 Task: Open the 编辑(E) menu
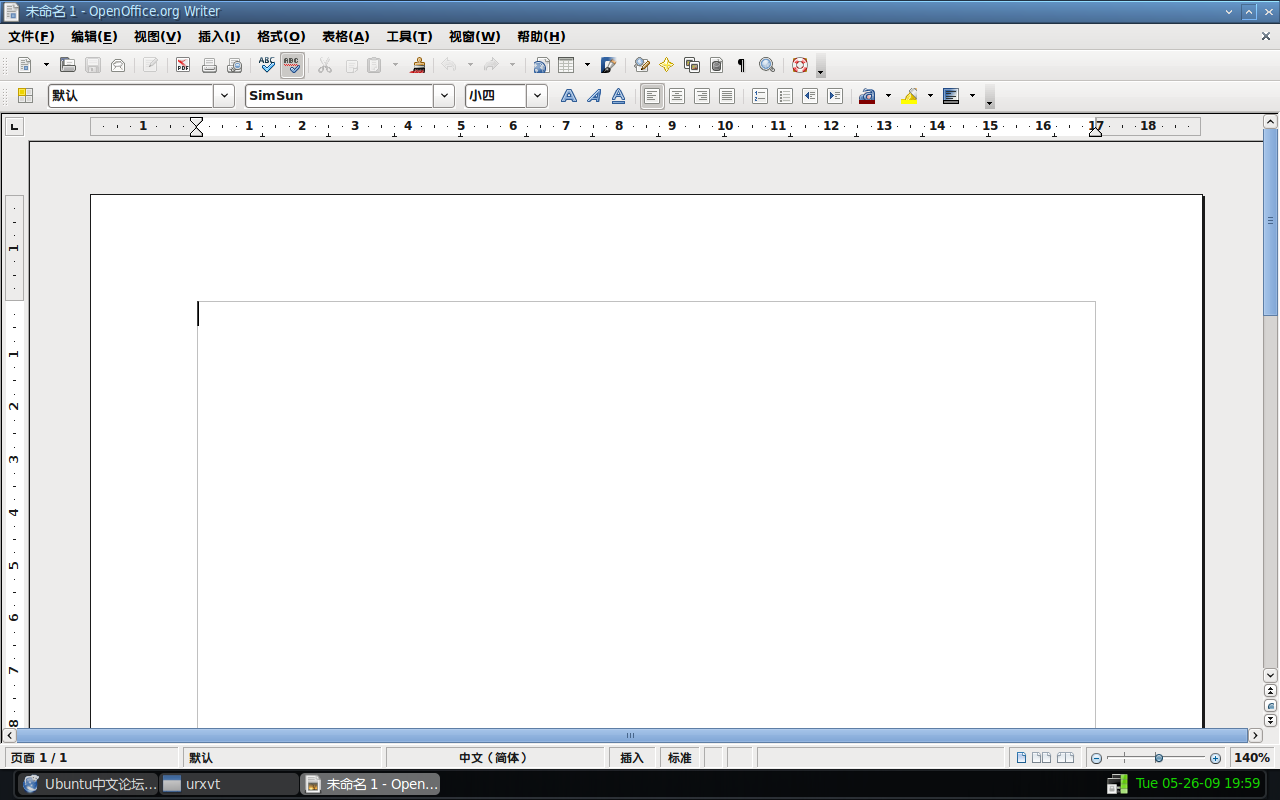(94, 36)
